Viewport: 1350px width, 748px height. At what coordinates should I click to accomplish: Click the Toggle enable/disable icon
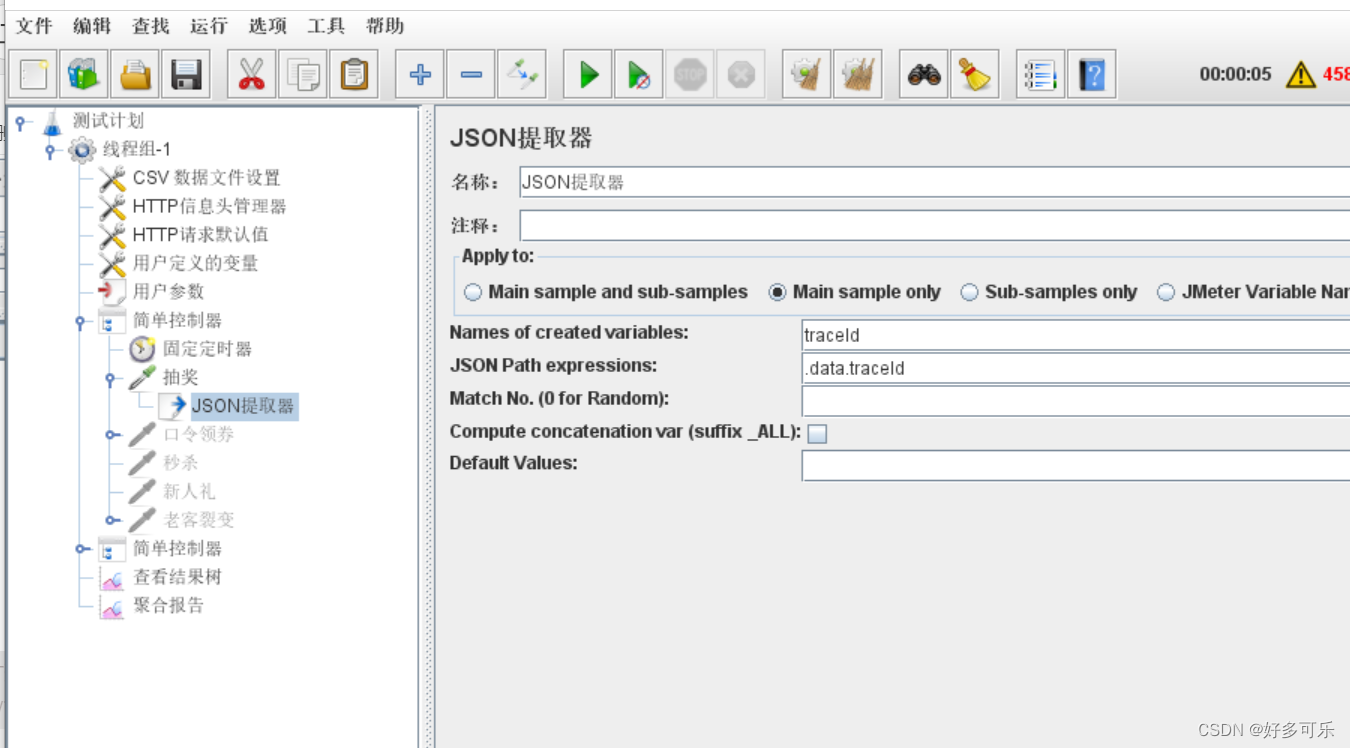[522, 74]
